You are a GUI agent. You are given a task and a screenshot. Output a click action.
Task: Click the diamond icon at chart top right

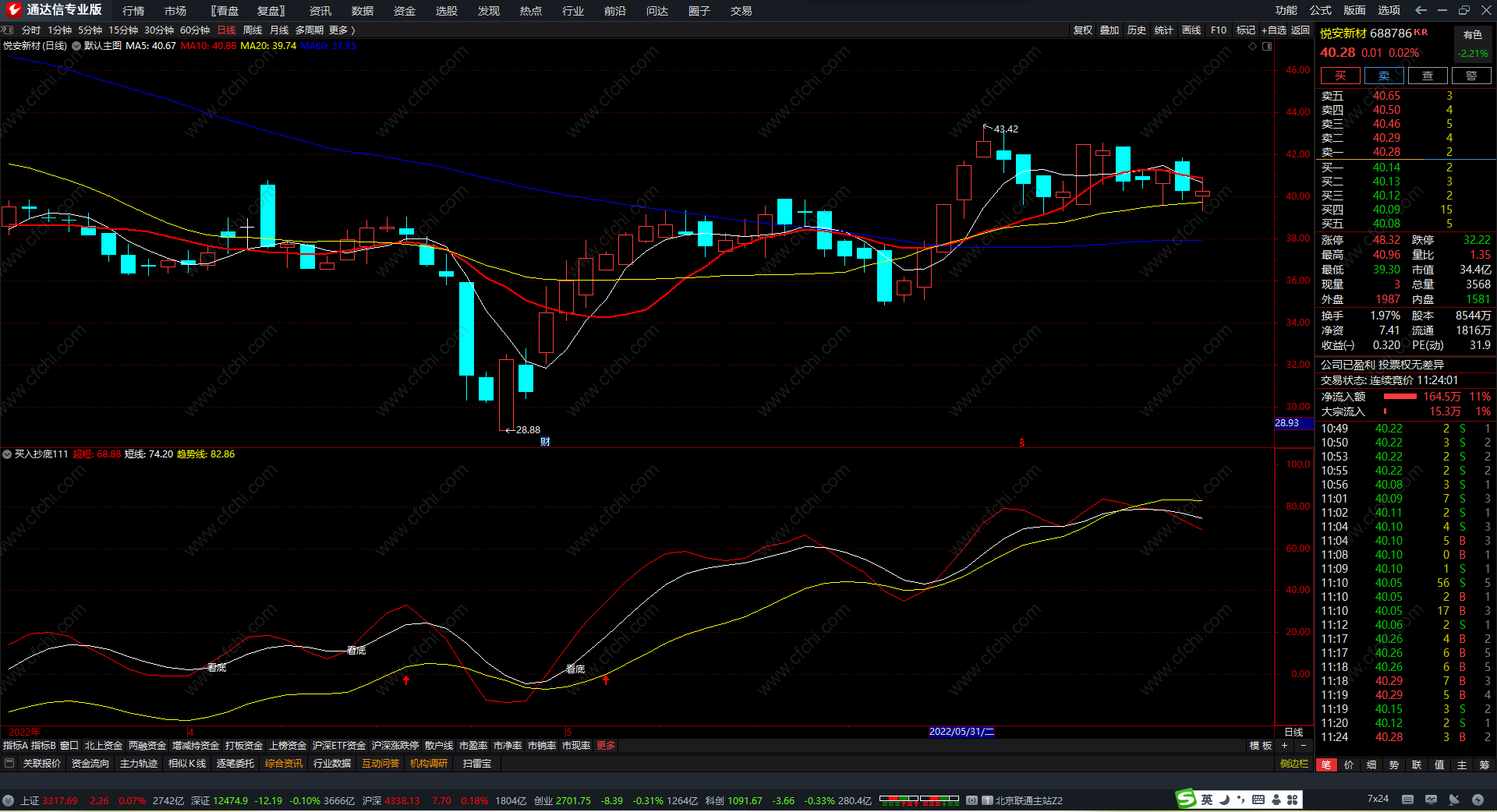[1253, 46]
